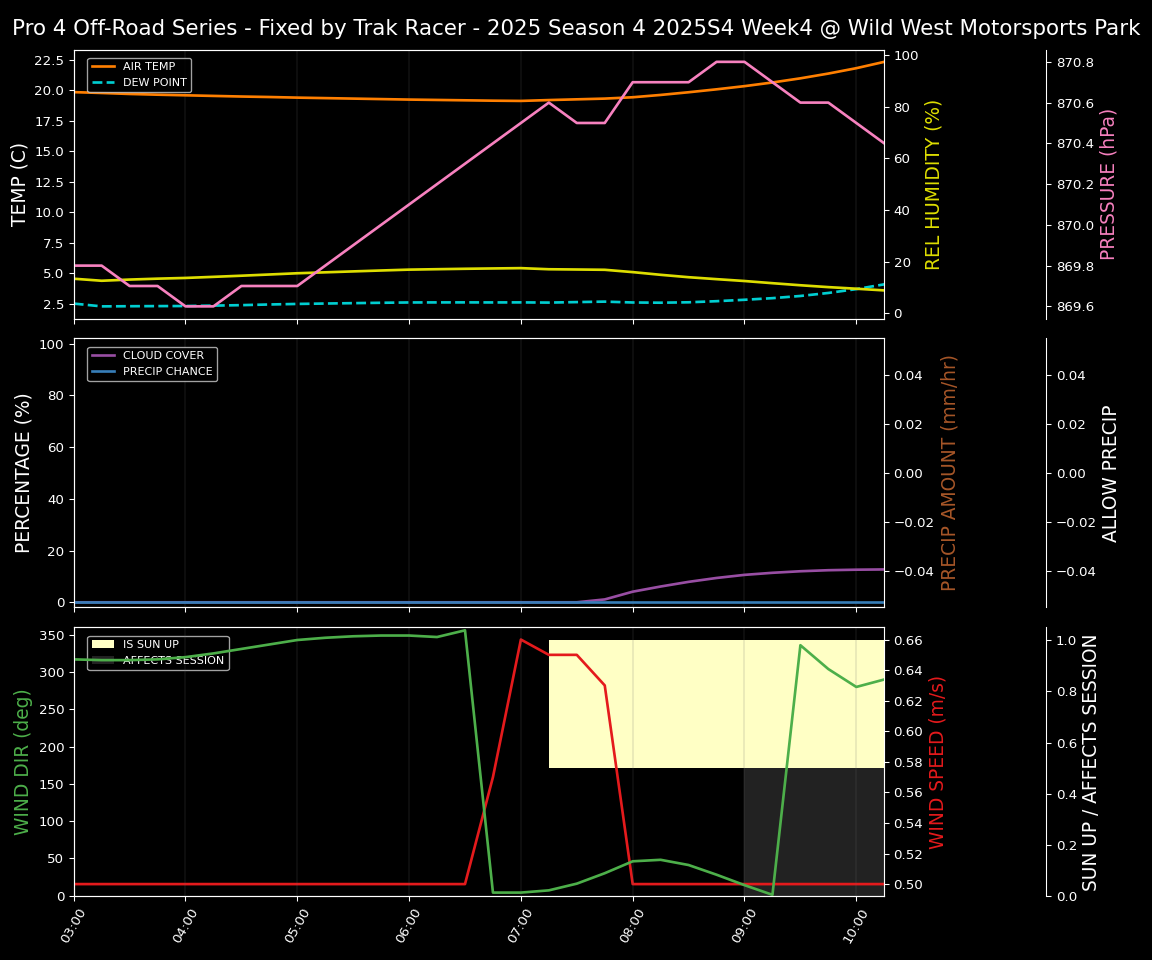Click the SUN UP / AFFECTS SESSION label

(1090, 762)
